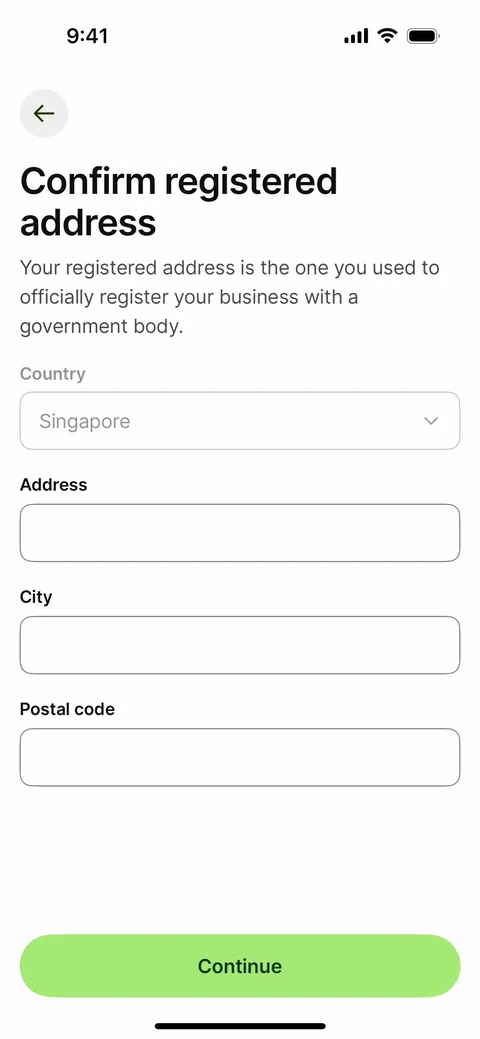This screenshot has width=480, height=1039.
Task: Select the Singapore country field
Action: (x=240, y=421)
